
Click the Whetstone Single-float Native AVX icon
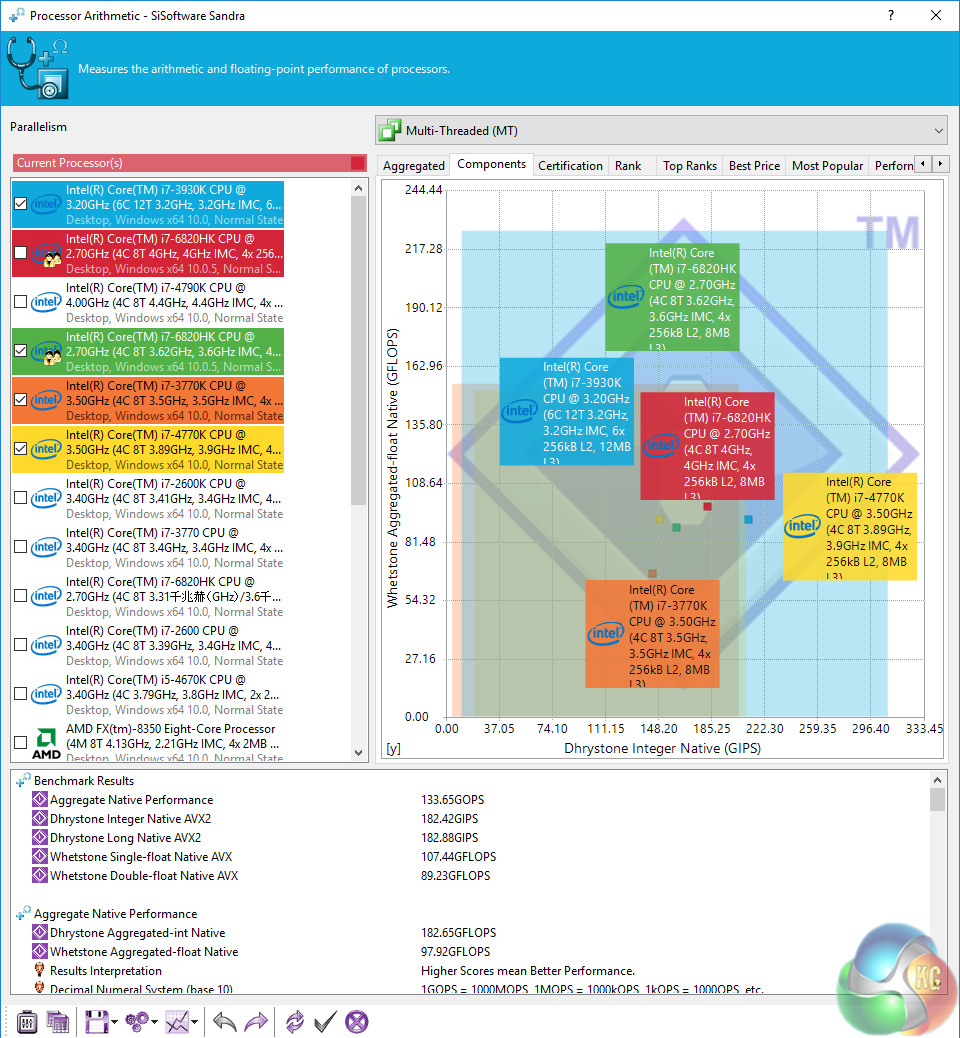click(x=40, y=857)
